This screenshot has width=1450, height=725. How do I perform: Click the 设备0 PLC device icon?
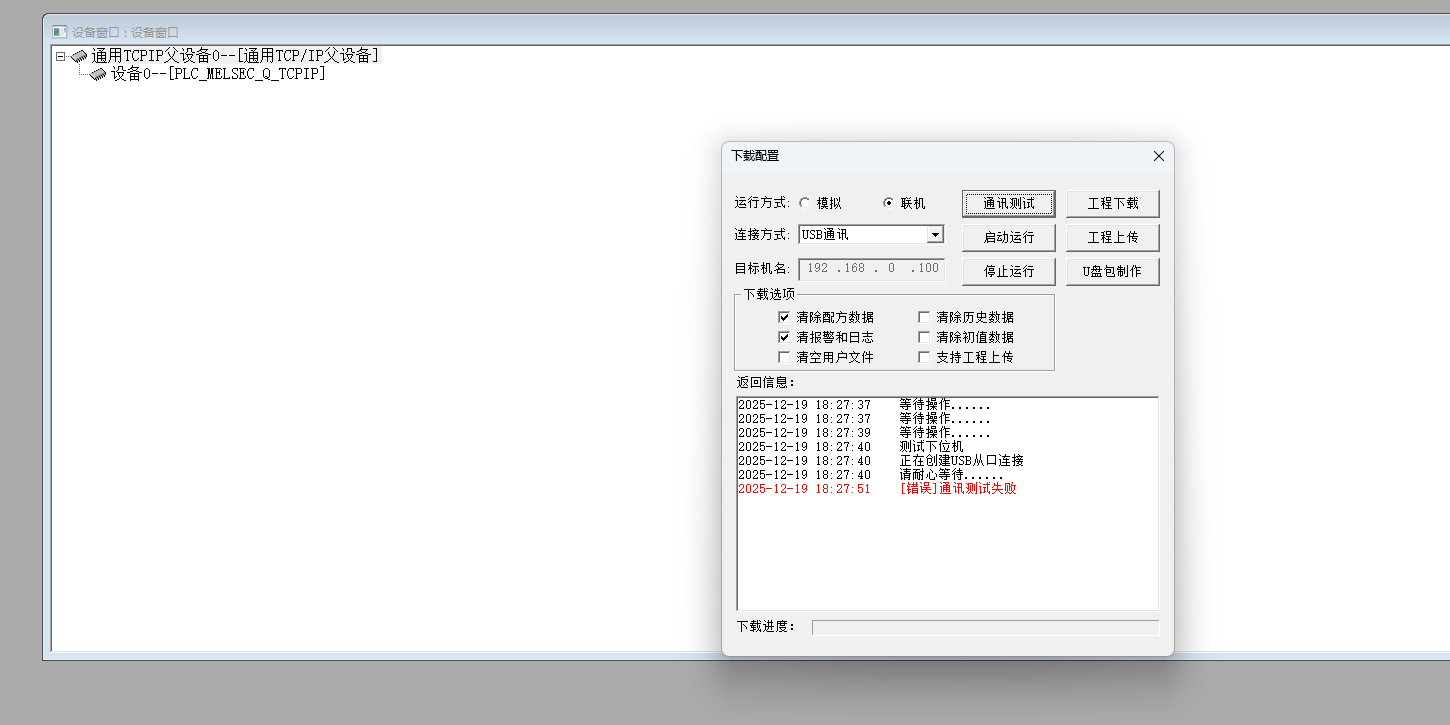(x=98, y=74)
